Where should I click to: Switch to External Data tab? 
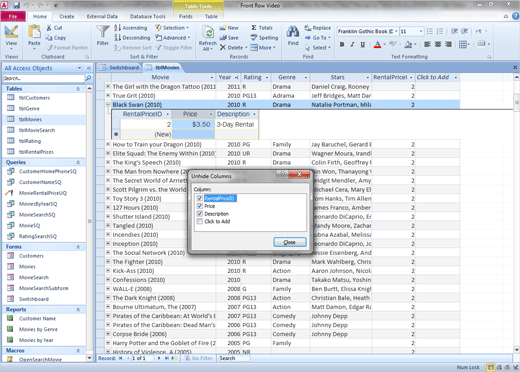(102, 16)
